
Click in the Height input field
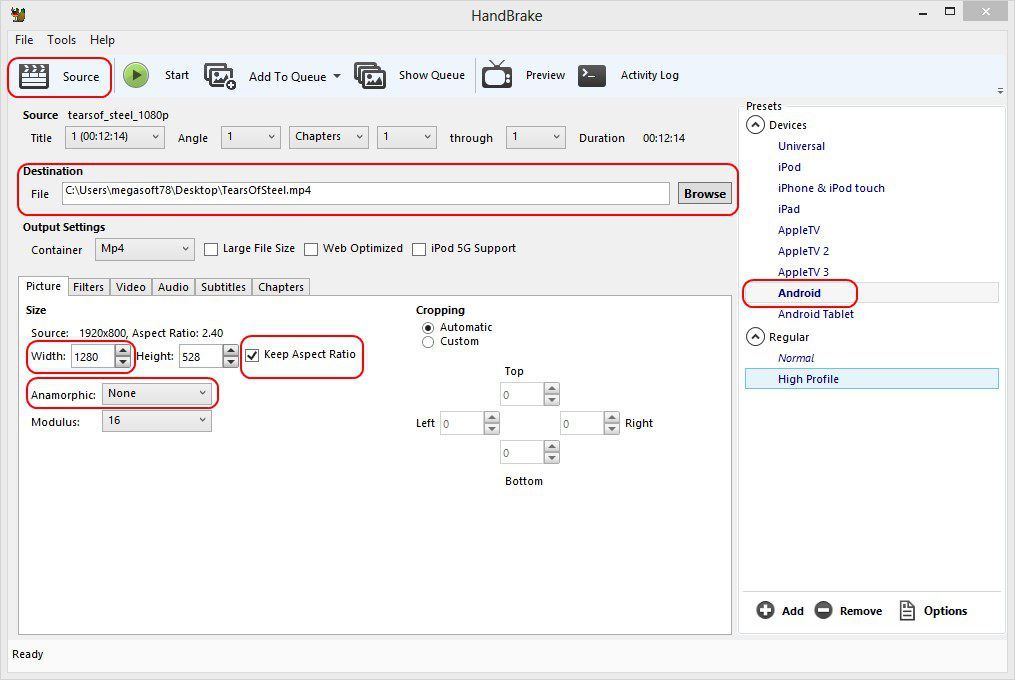click(201, 356)
